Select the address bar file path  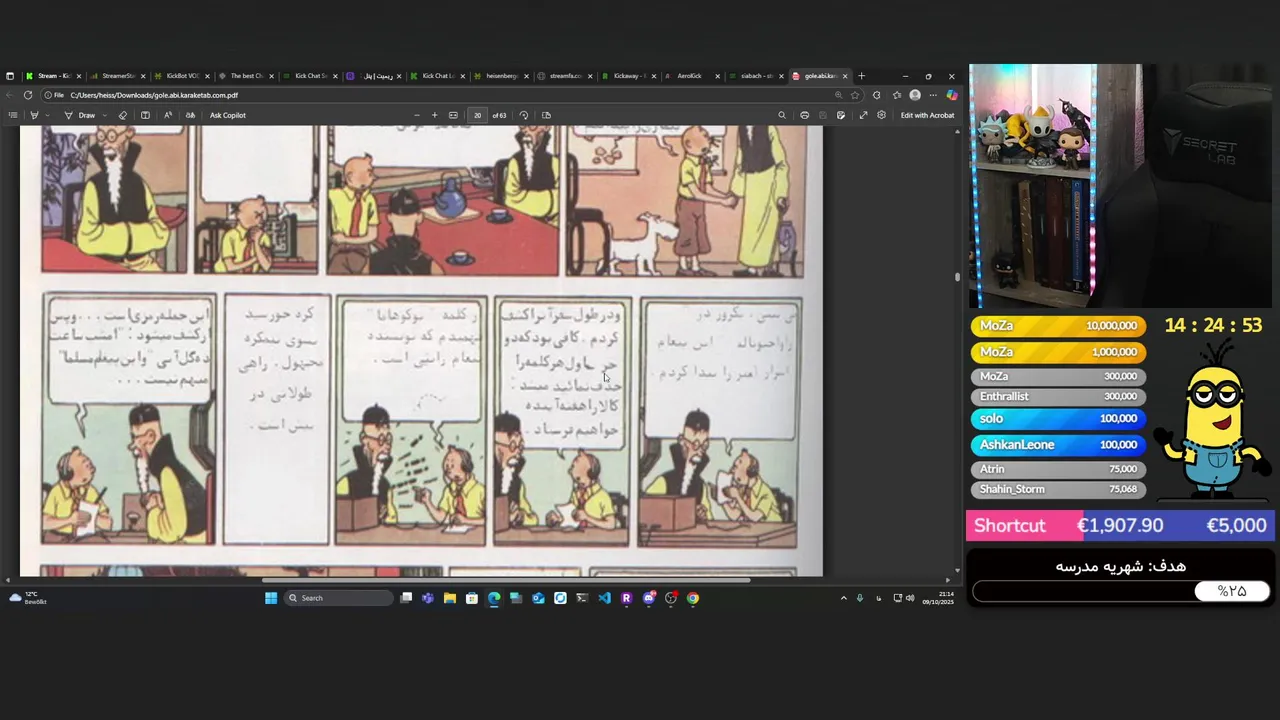point(154,95)
